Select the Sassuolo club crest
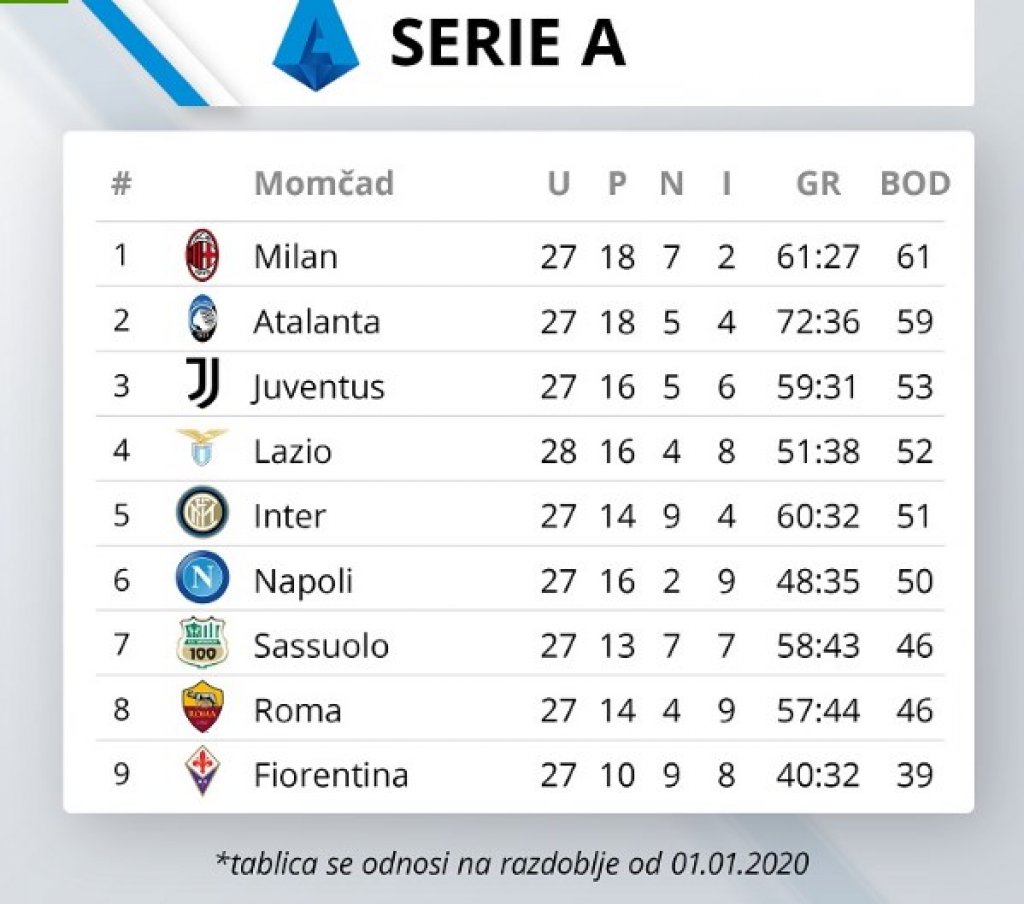1024x904 pixels. (202, 642)
